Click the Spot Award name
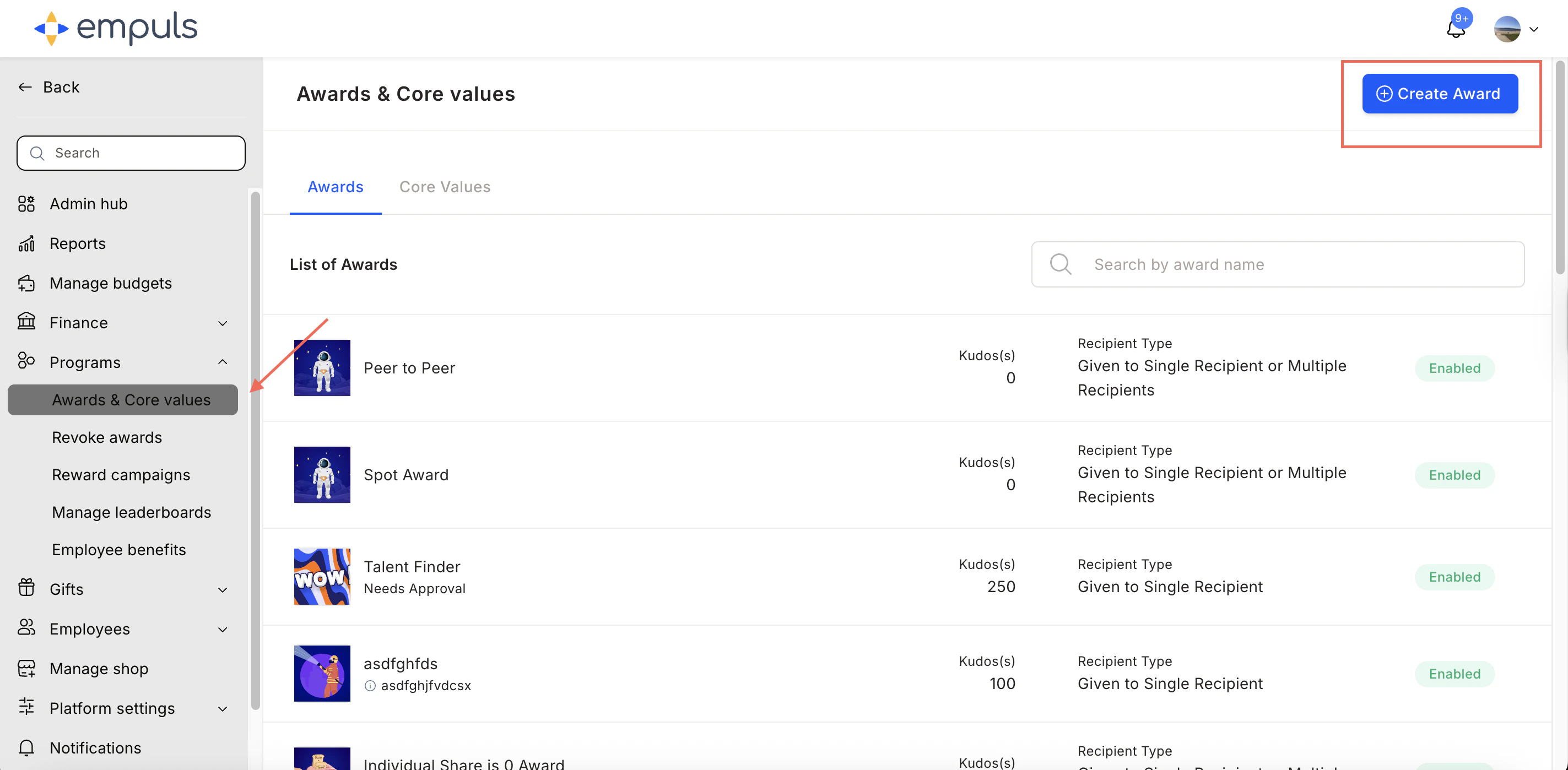Image resolution: width=1568 pixels, height=770 pixels. [x=406, y=475]
